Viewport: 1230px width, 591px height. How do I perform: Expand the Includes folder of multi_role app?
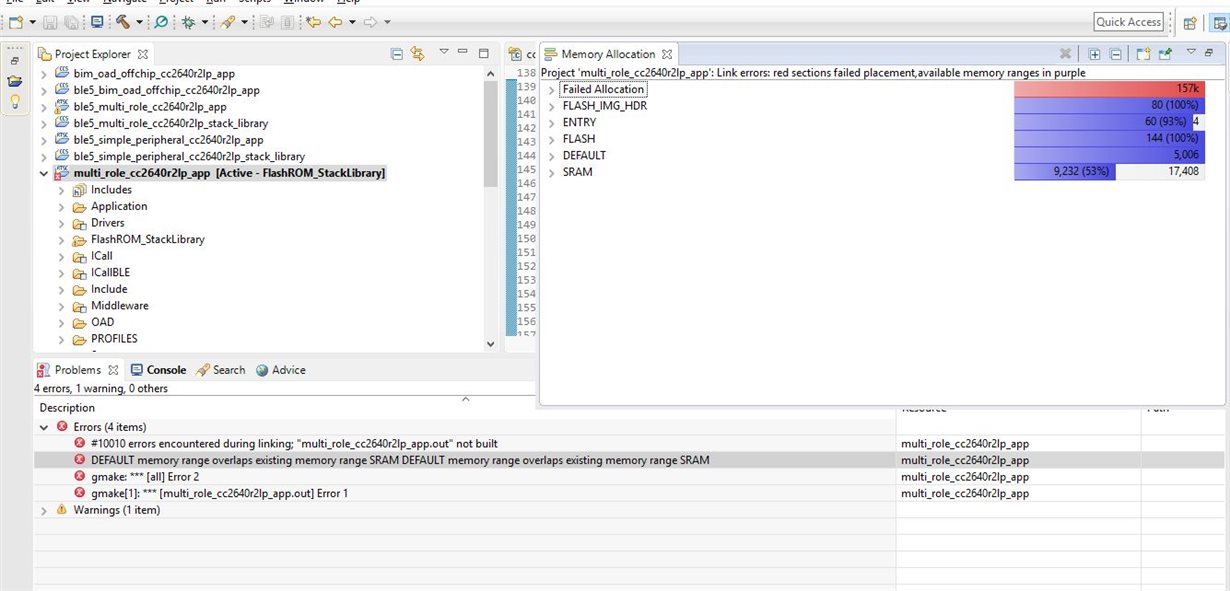(62, 189)
